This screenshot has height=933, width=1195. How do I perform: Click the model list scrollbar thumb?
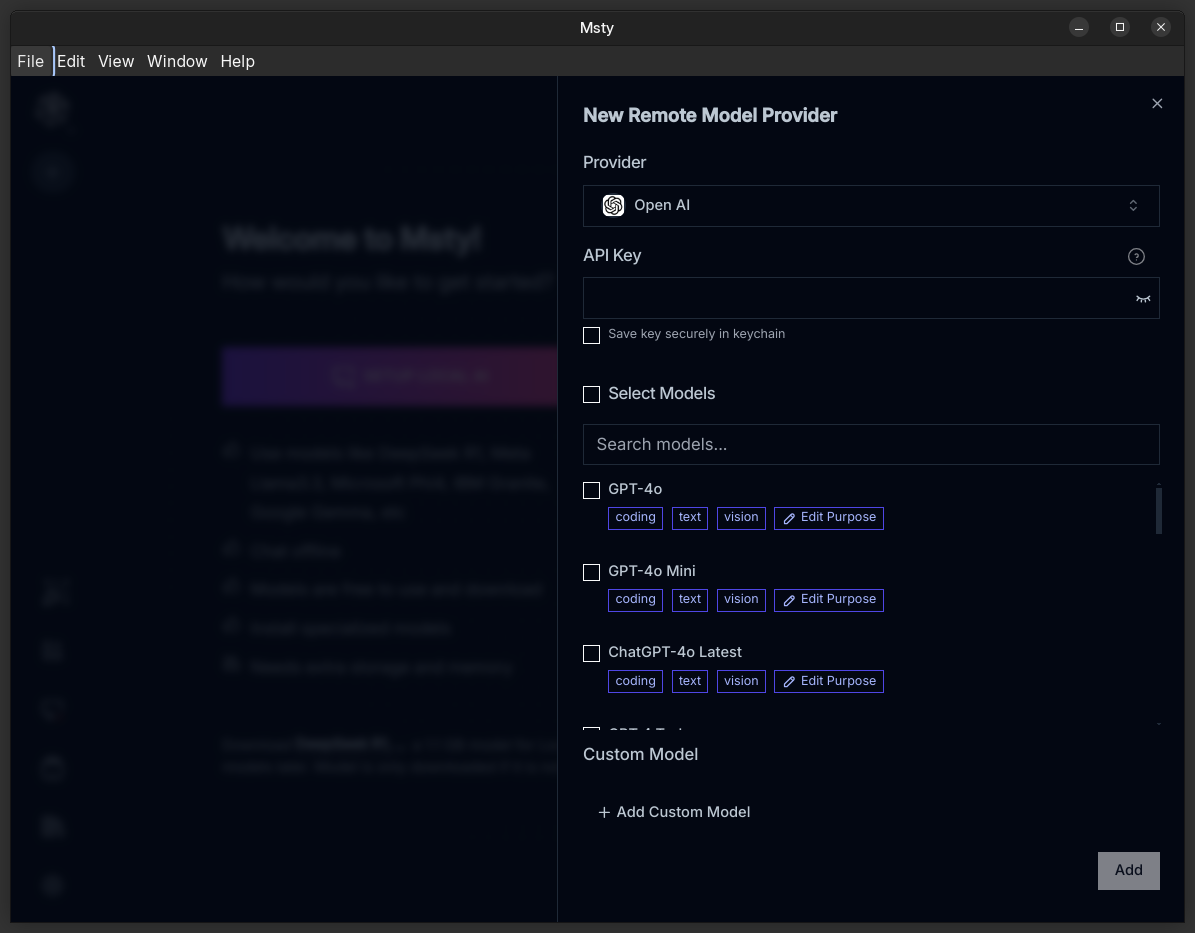[1158, 510]
